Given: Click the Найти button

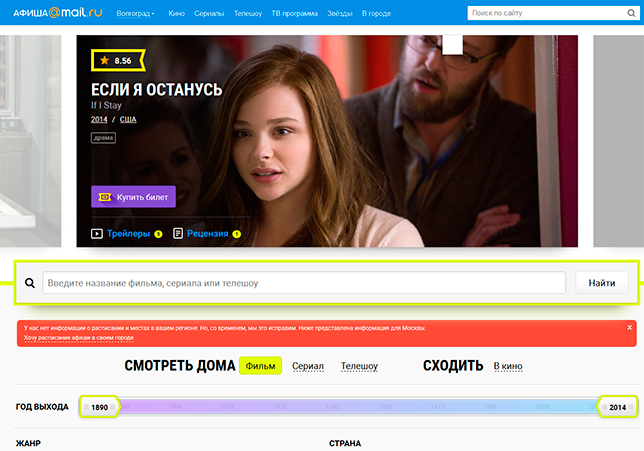Looking at the screenshot, I should pyautogui.click(x=602, y=283).
